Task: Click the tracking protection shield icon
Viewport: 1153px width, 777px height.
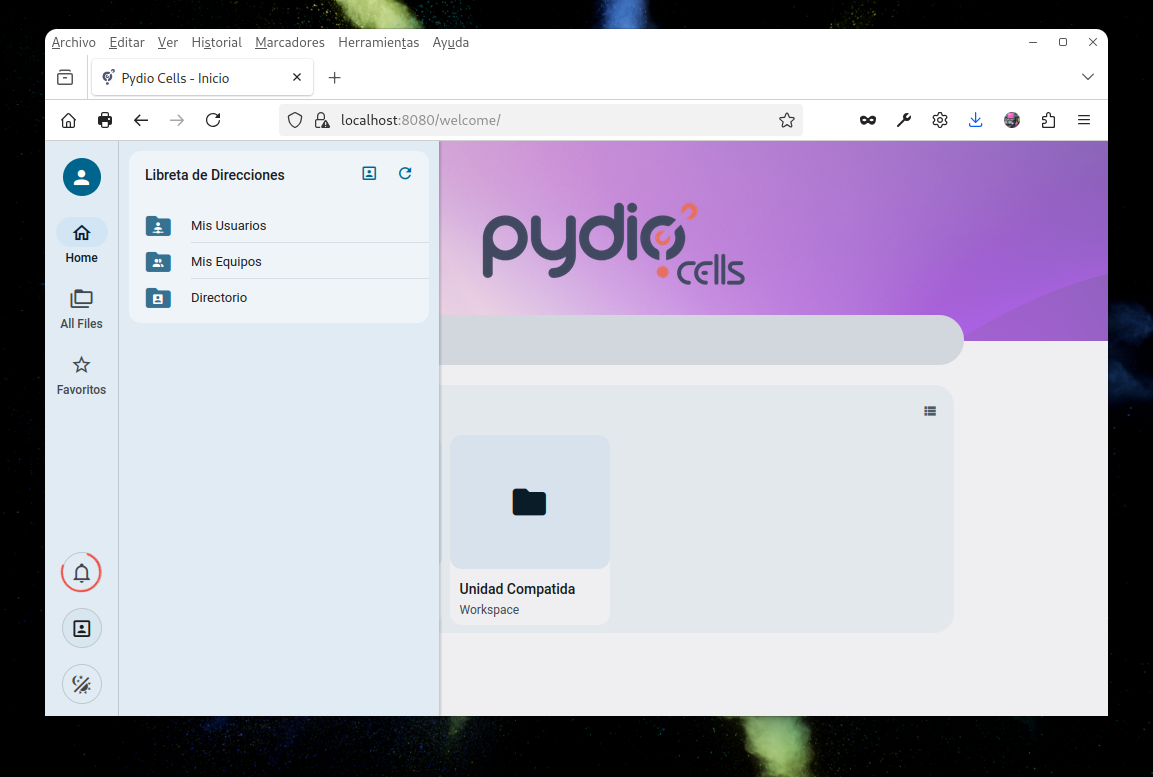Action: (295, 120)
